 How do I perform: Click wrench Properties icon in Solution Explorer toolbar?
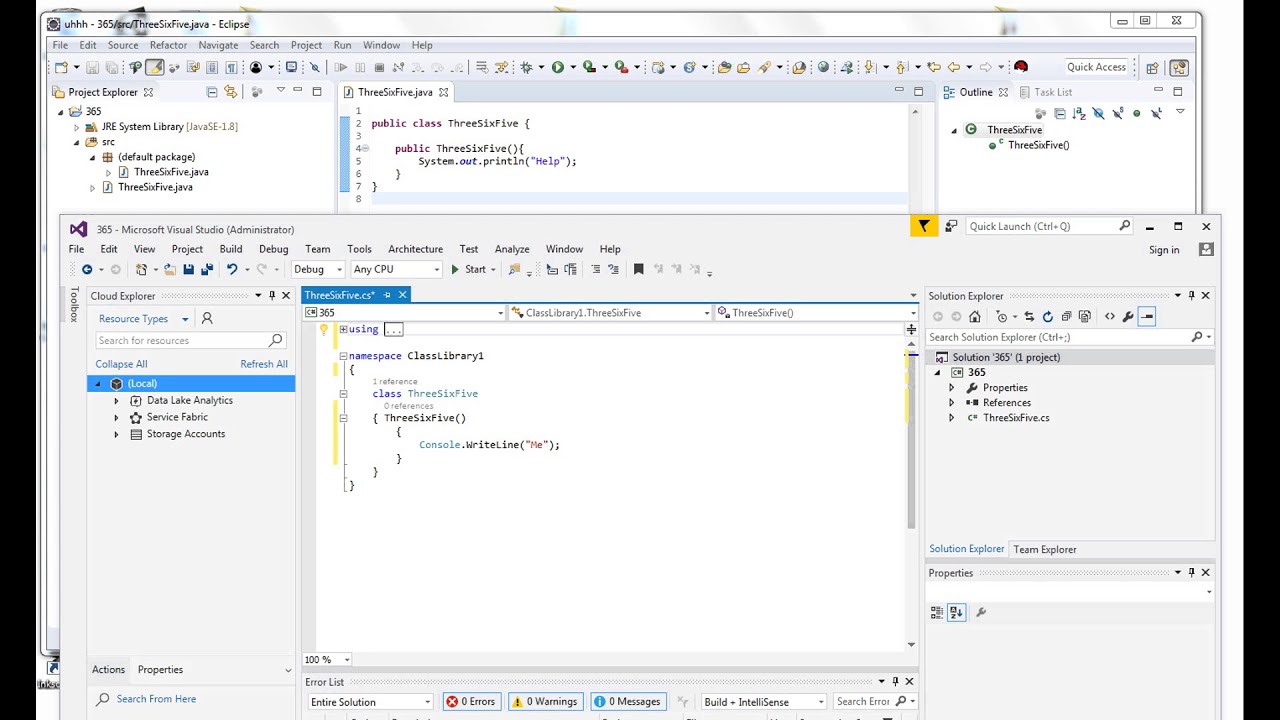click(1128, 316)
